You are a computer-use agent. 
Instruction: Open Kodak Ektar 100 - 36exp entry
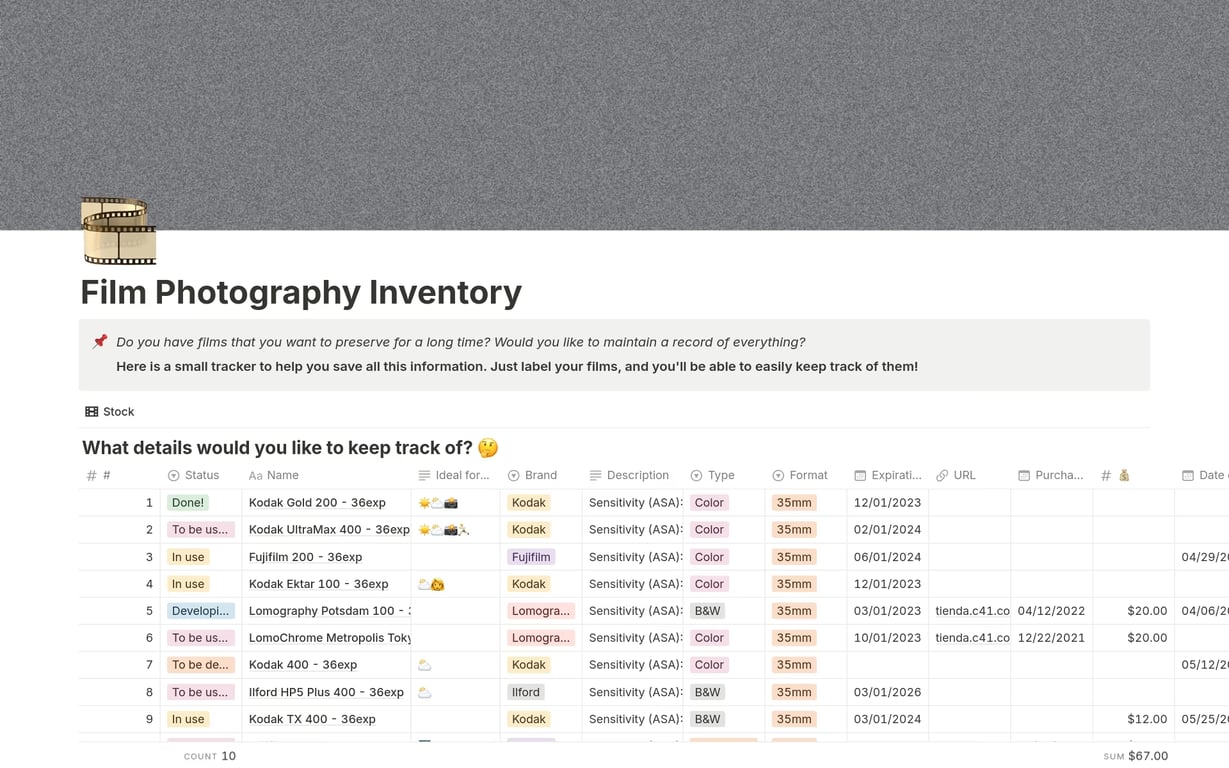click(x=318, y=584)
